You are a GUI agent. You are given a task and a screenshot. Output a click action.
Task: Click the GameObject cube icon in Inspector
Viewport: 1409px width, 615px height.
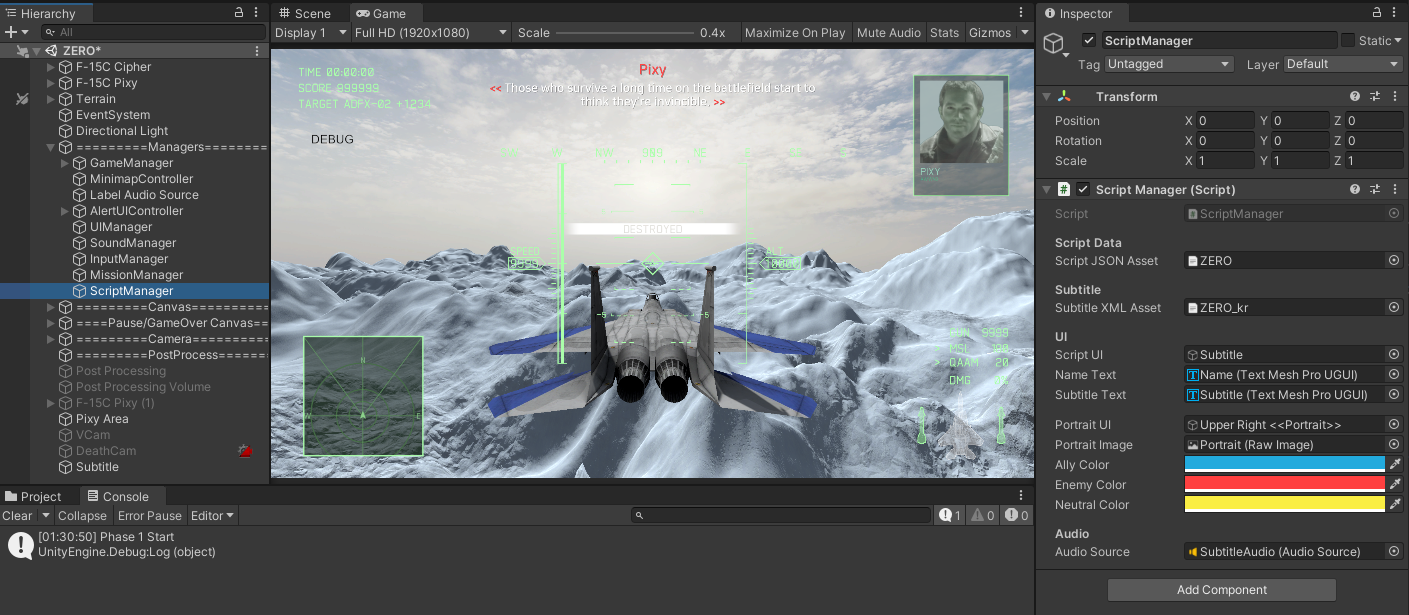(1053, 43)
